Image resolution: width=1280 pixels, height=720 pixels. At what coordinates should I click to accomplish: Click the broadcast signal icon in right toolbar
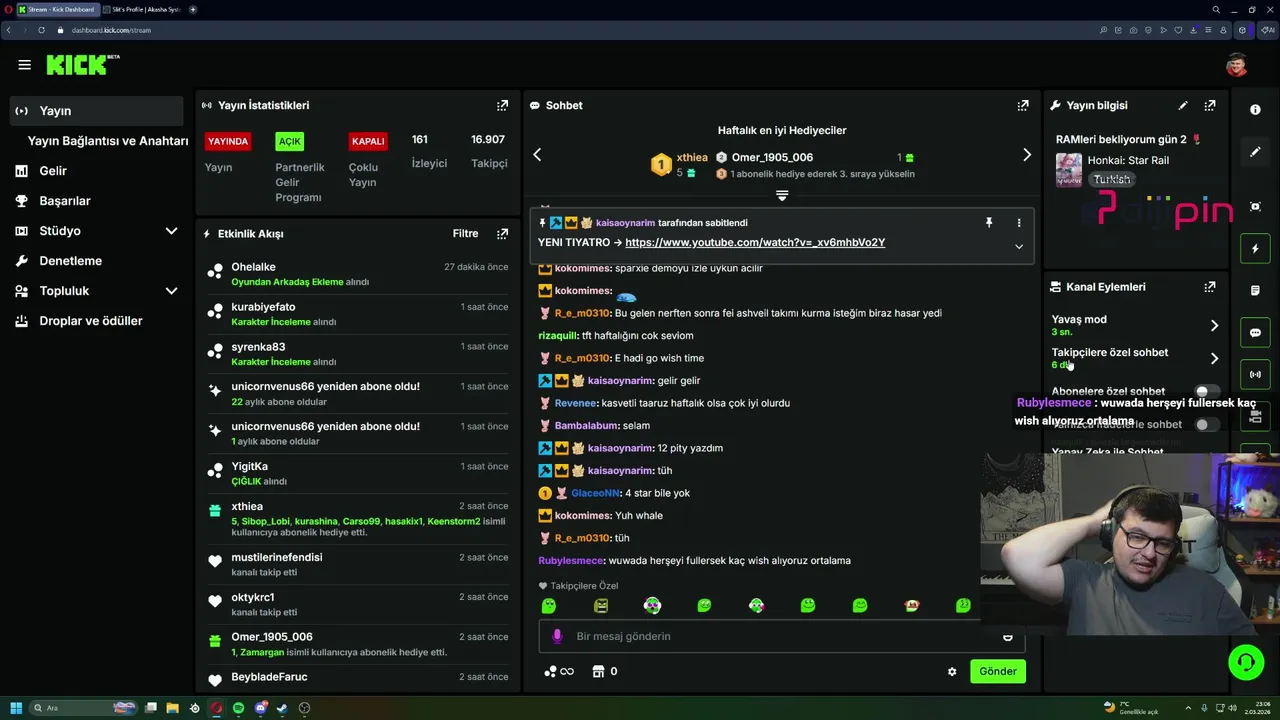(1255, 375)
